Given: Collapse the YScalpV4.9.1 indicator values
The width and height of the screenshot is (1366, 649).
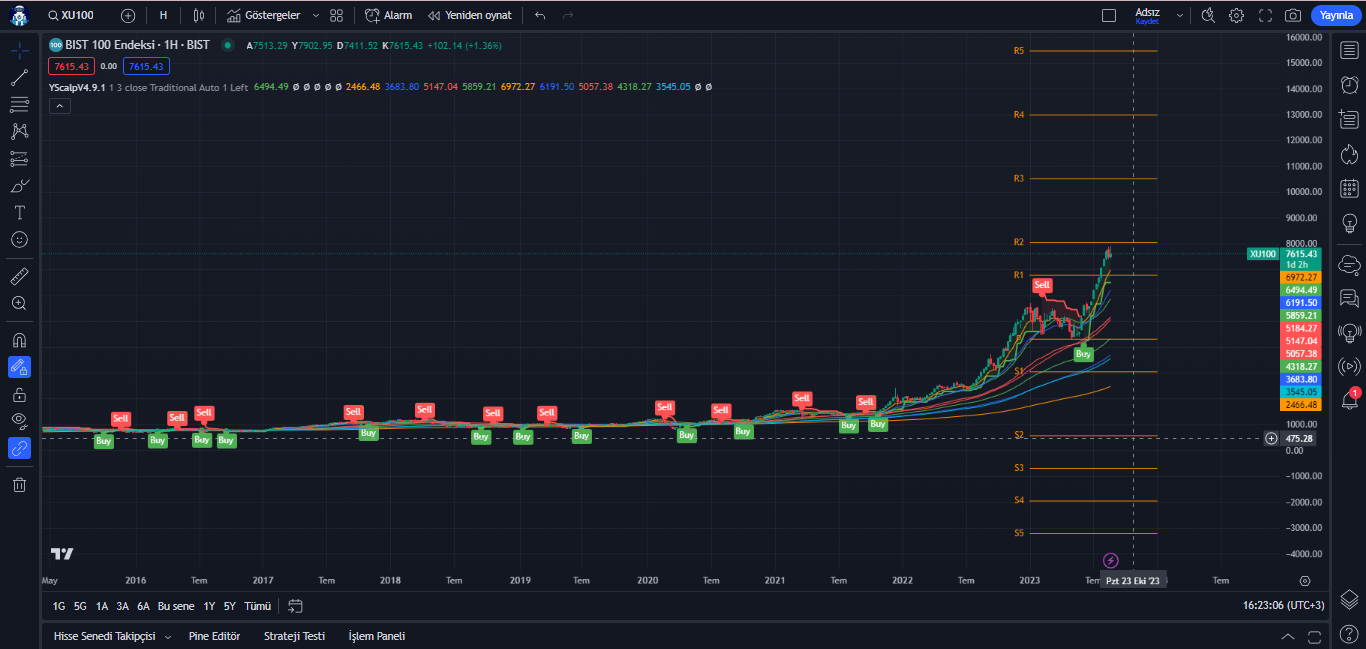Looking at the screenshot, I should (x=59, y=104).
